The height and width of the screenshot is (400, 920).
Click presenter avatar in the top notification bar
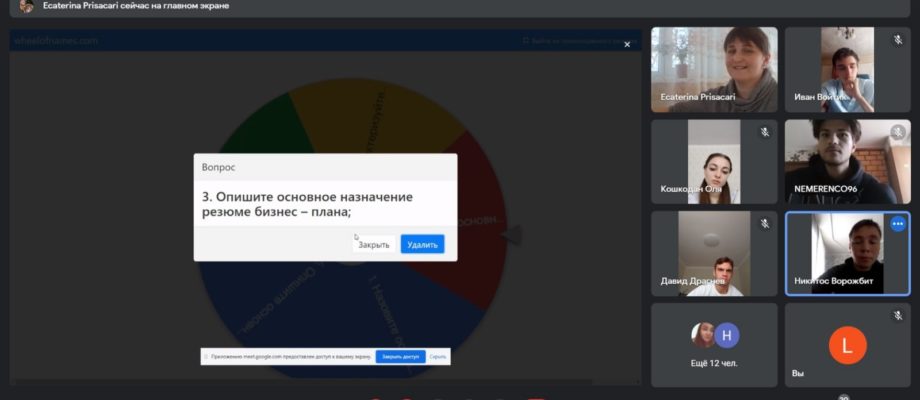[26, 6]
